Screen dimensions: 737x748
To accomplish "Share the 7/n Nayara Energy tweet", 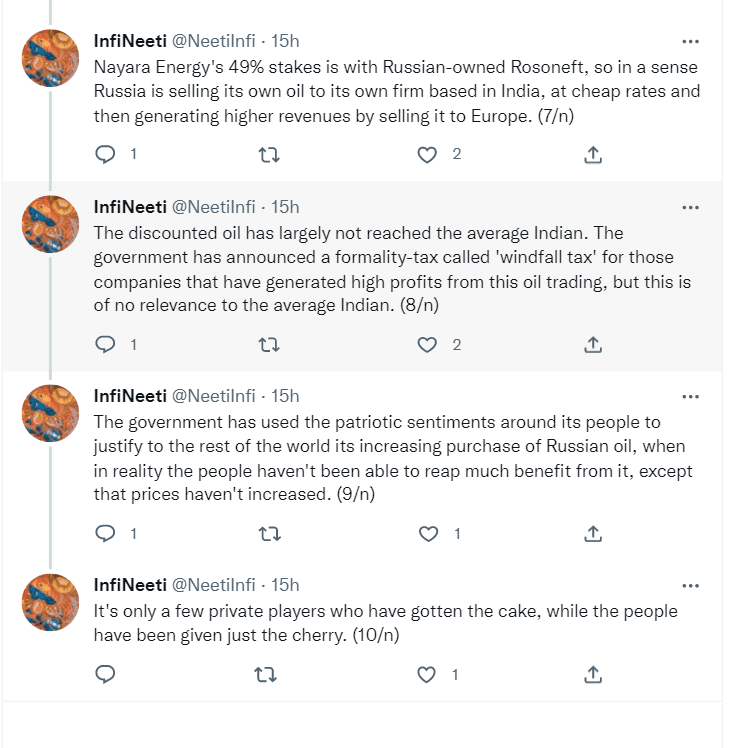I will pyautogui.click(x=592, y=155).
